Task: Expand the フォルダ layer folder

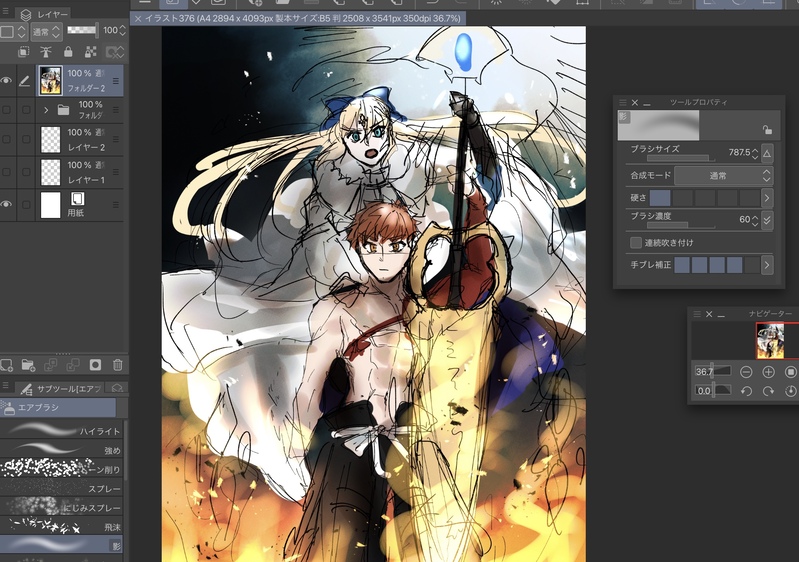Action: [46, 110]
